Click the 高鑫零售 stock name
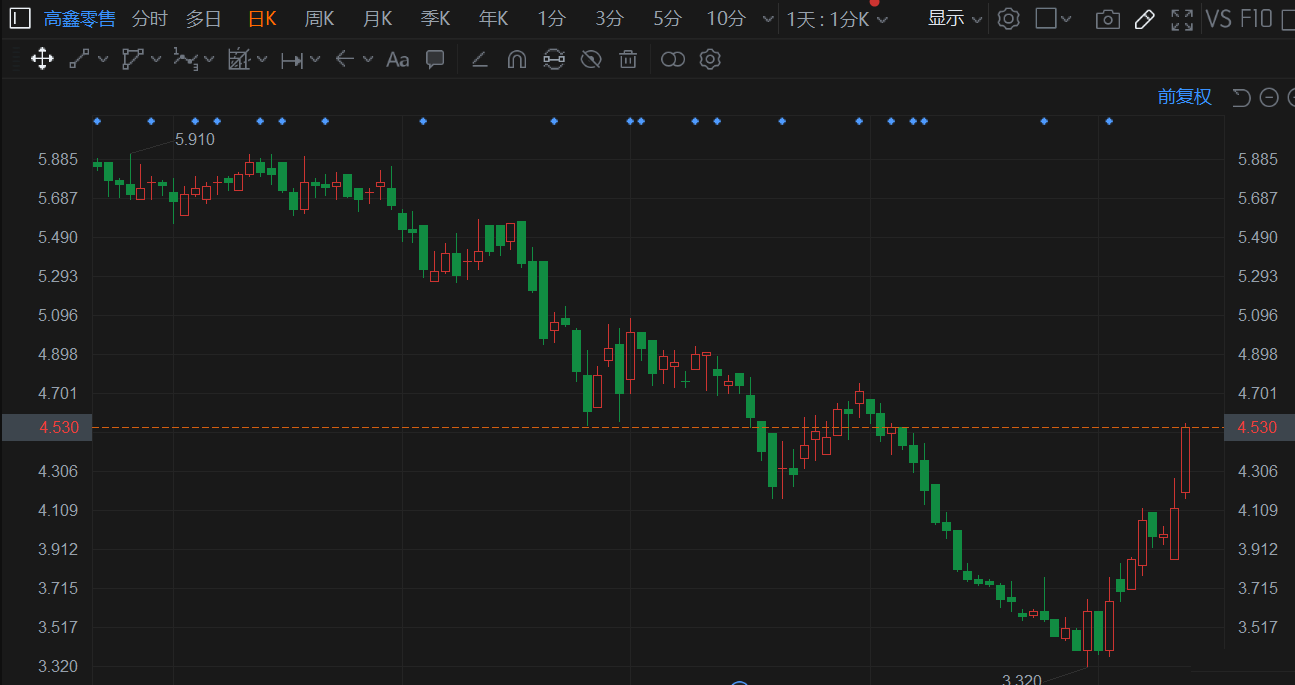Image resolution: width=1295 pixels, height=685 pixels. coord(80,18)
